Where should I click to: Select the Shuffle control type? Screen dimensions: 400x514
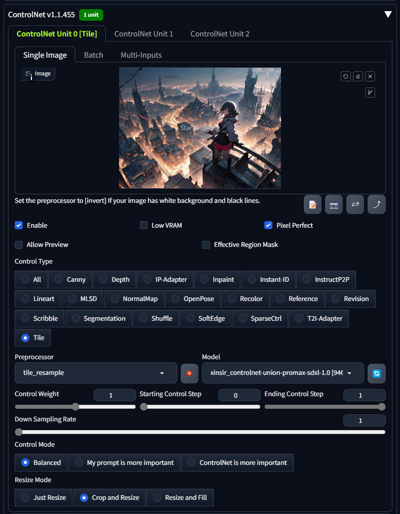pos(156,318)
